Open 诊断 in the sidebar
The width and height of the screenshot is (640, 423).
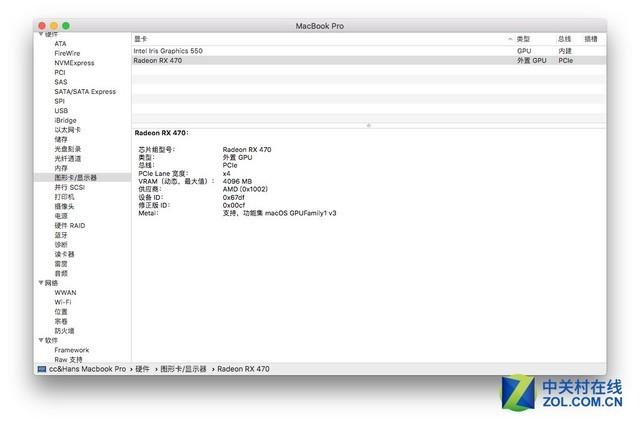[x=61, y=245]
